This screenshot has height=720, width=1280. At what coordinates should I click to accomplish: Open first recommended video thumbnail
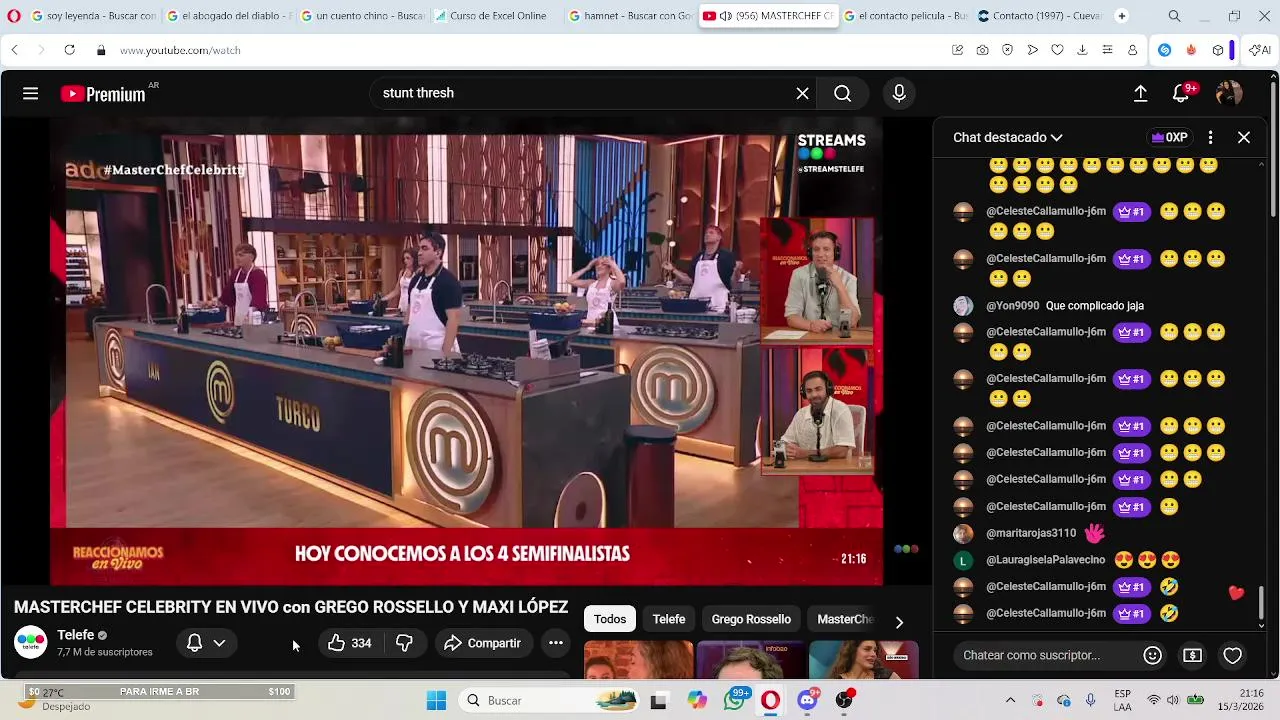pos(638,659)
